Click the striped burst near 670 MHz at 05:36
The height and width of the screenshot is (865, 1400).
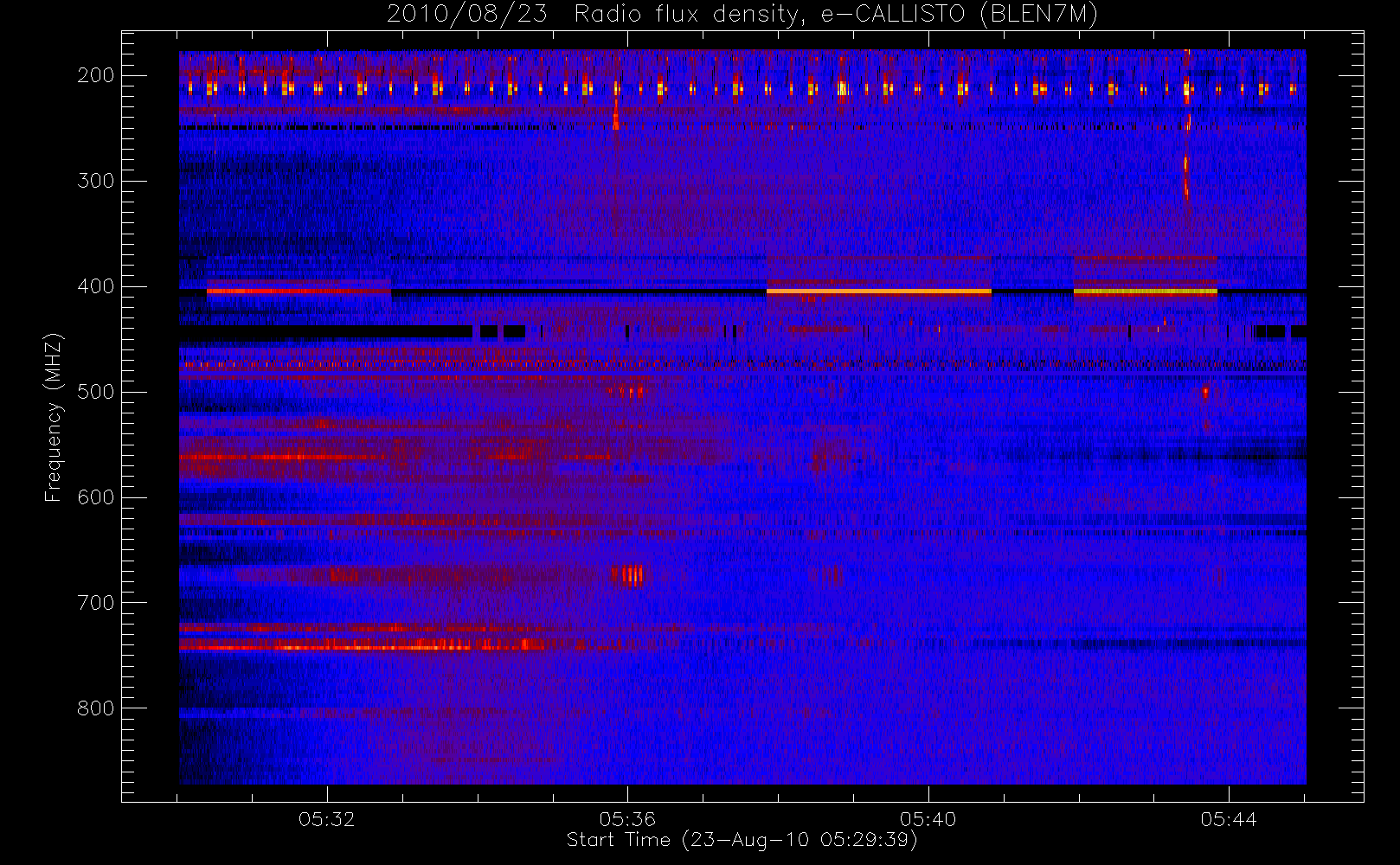[628, 574]
